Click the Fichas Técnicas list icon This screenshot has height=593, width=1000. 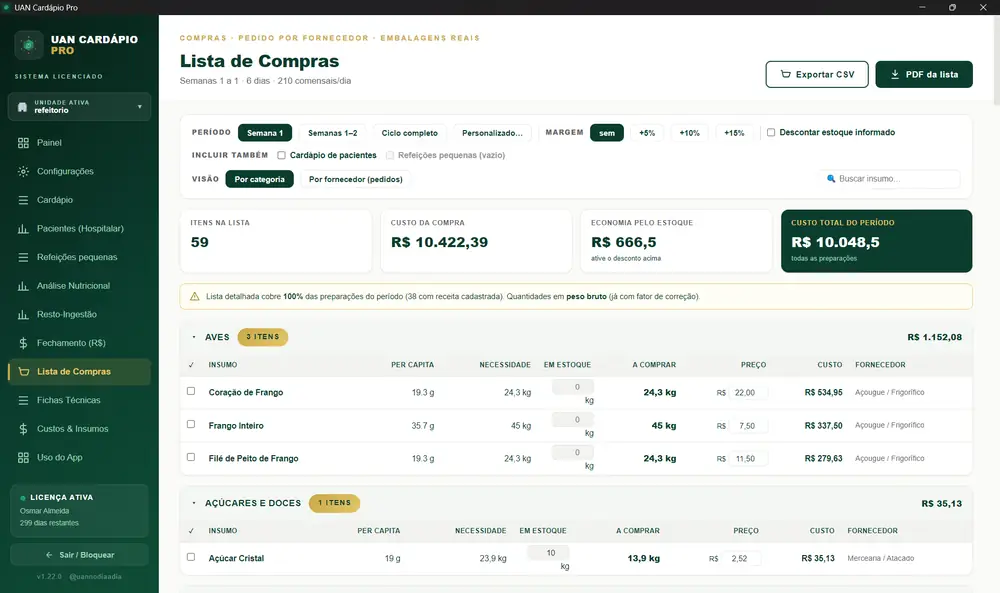(x=24, y=400)
